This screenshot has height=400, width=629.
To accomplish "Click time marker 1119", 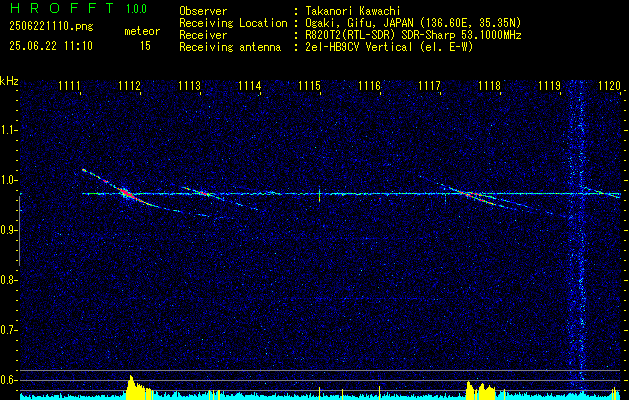I will (550, 86).
